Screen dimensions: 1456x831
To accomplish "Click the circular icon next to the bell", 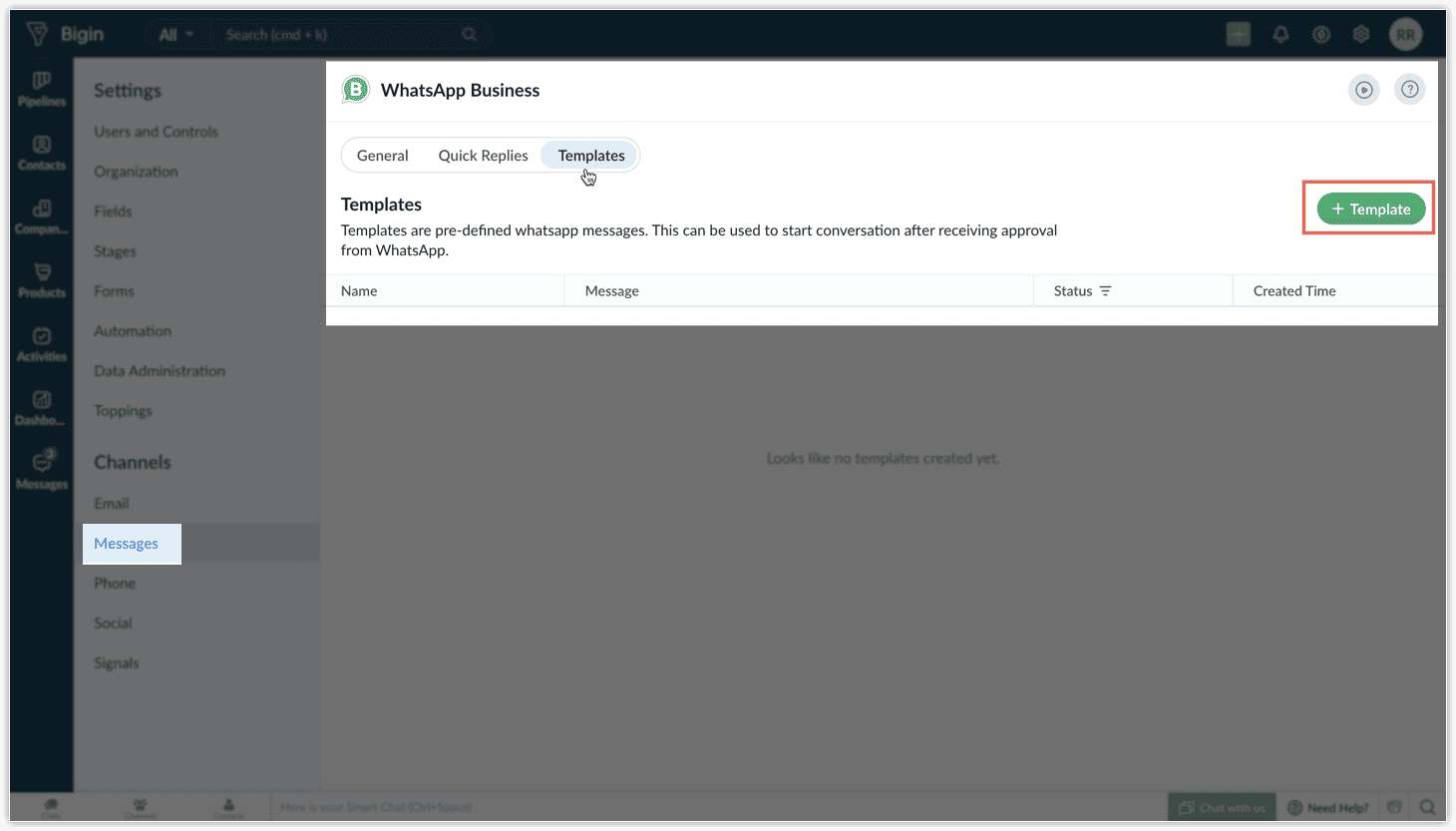I will coord(1321,34).
